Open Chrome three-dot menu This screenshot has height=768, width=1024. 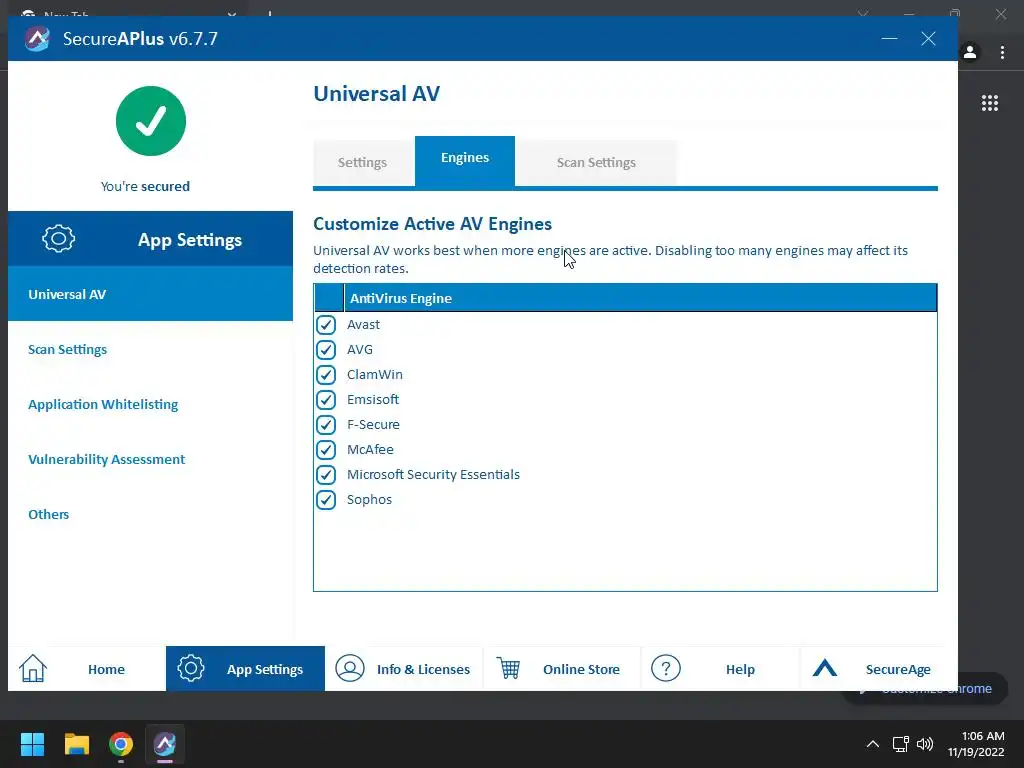point(1002,52)
